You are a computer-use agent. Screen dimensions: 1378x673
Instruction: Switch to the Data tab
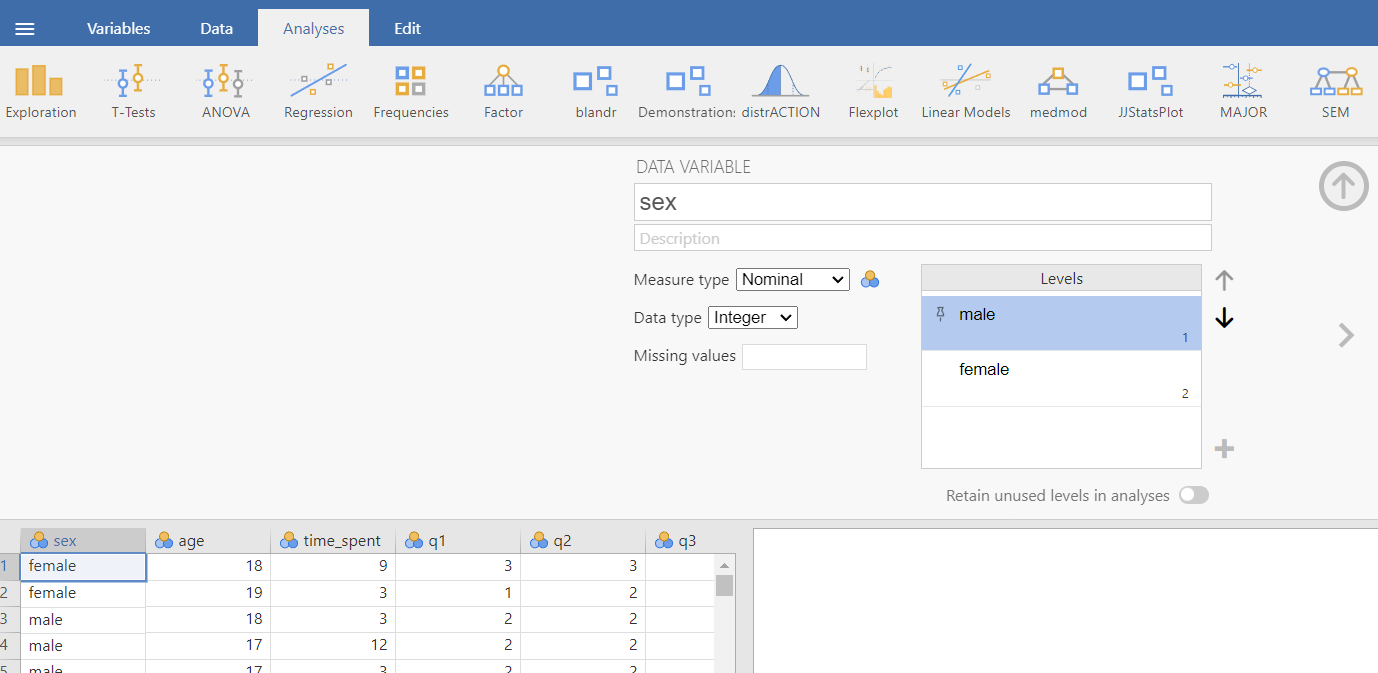point(216,29)
